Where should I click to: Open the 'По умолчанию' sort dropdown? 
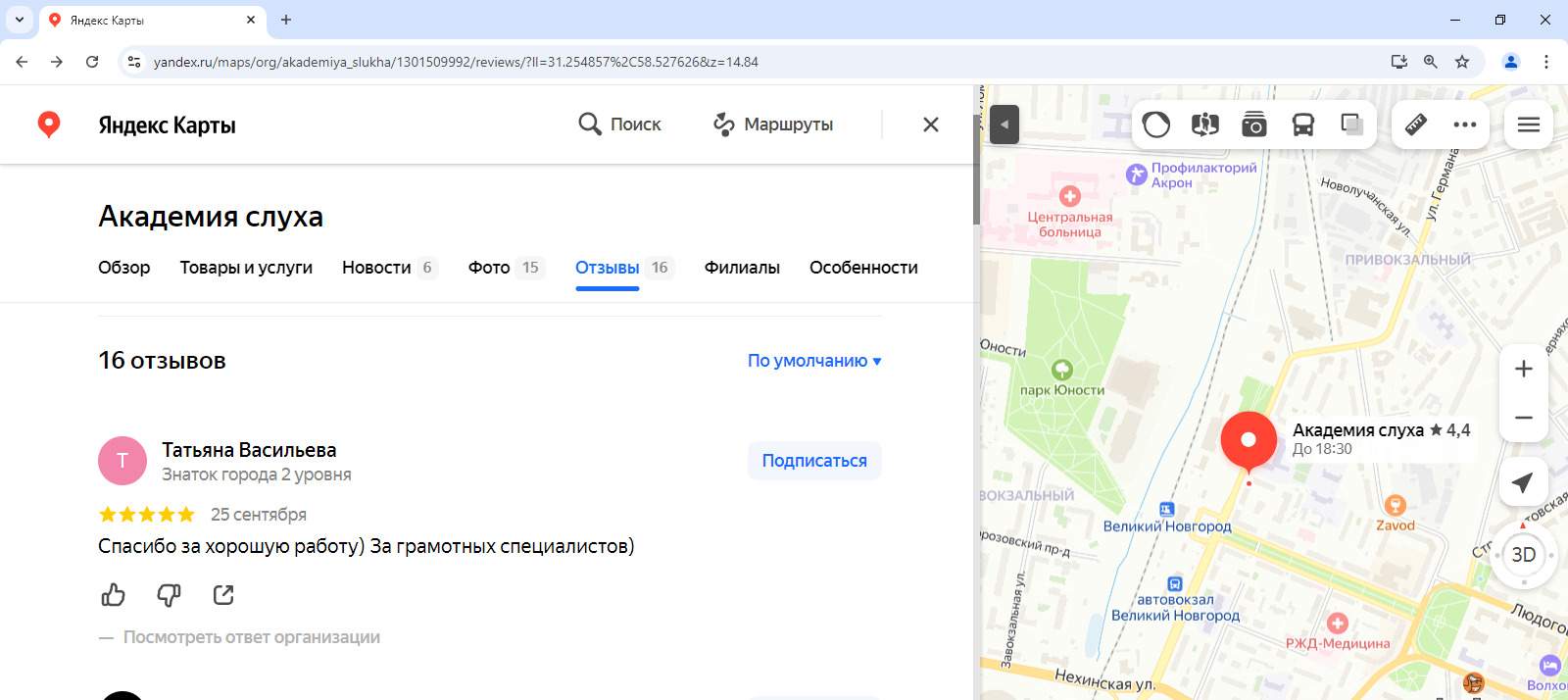point(813,361)
